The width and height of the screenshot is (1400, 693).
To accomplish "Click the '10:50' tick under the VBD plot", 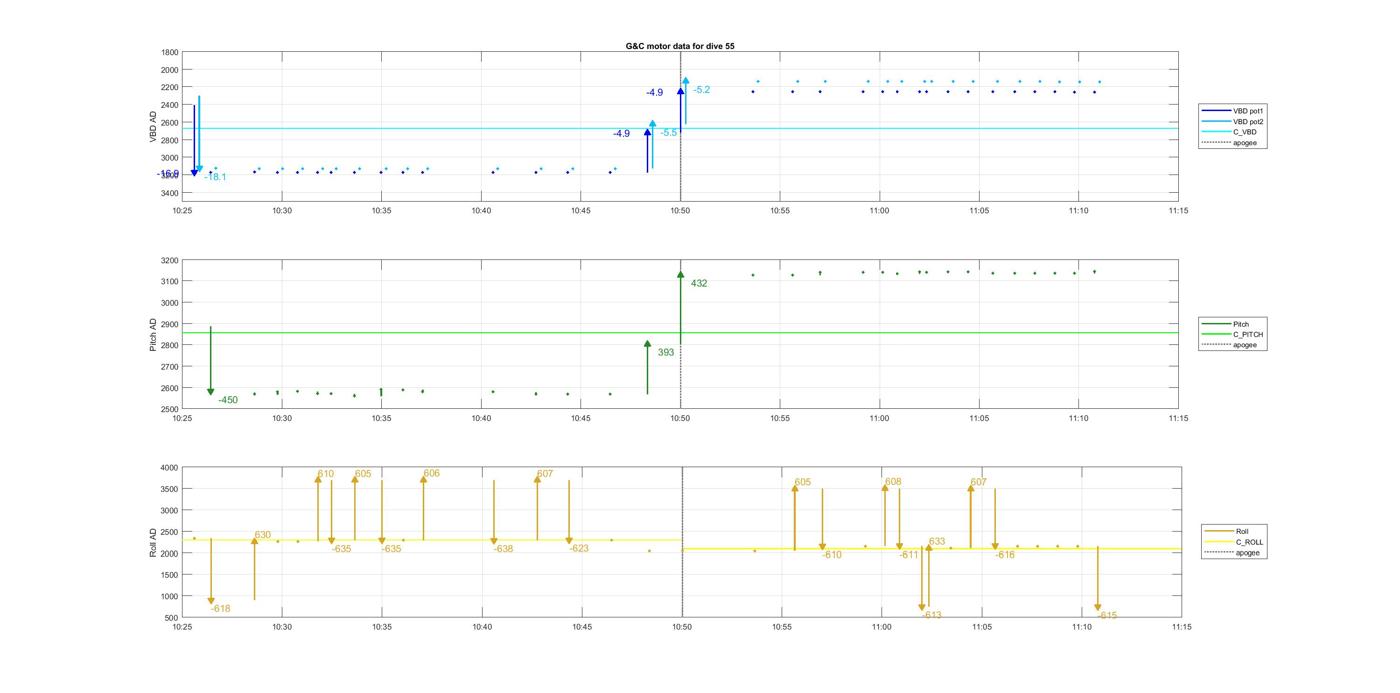I will coord(680,211).
